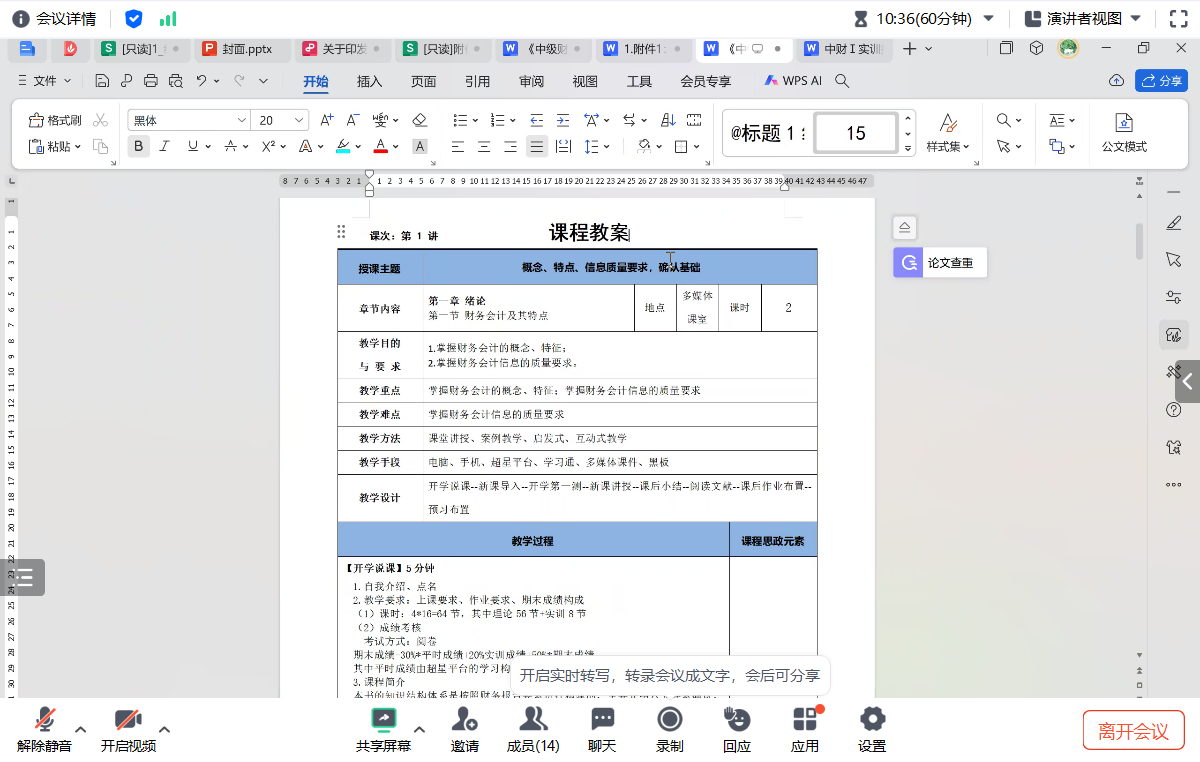1200x762 pixels.
Task: Open the Members (14) list
Action: [533, 728]
